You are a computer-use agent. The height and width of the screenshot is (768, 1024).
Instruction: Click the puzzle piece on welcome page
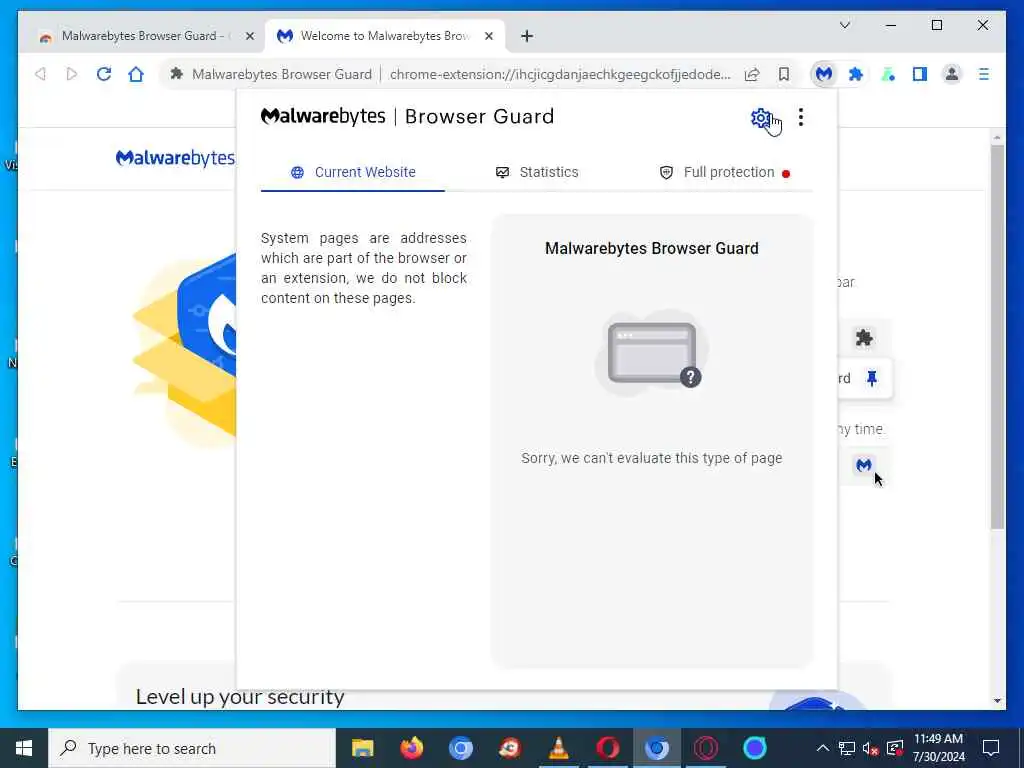(x=864, y=338)
